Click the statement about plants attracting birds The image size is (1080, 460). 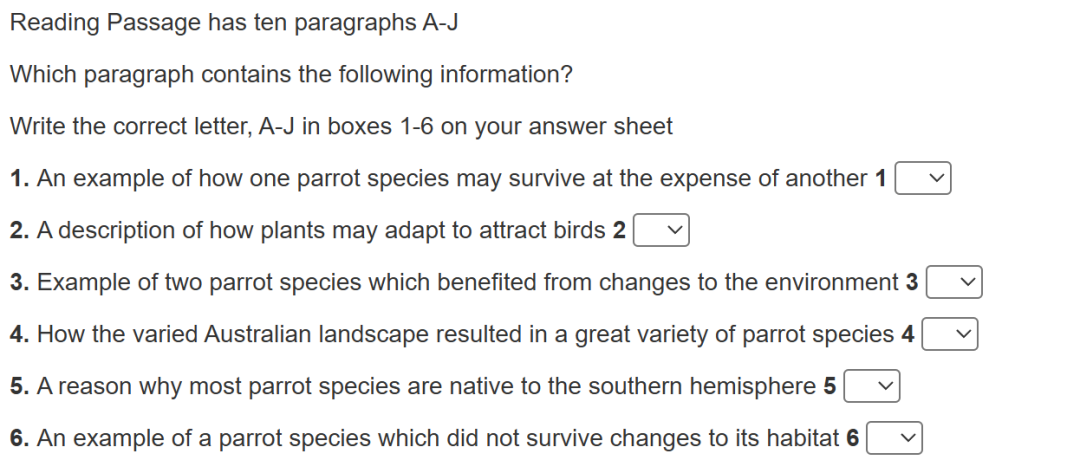tap(321, 231)
